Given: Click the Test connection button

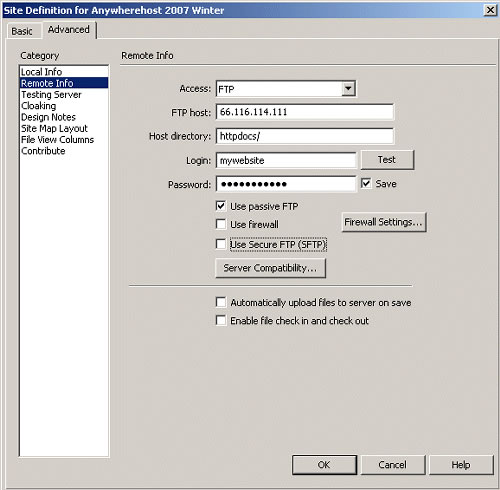Looking at the screenshot, I should pos(387,160).
